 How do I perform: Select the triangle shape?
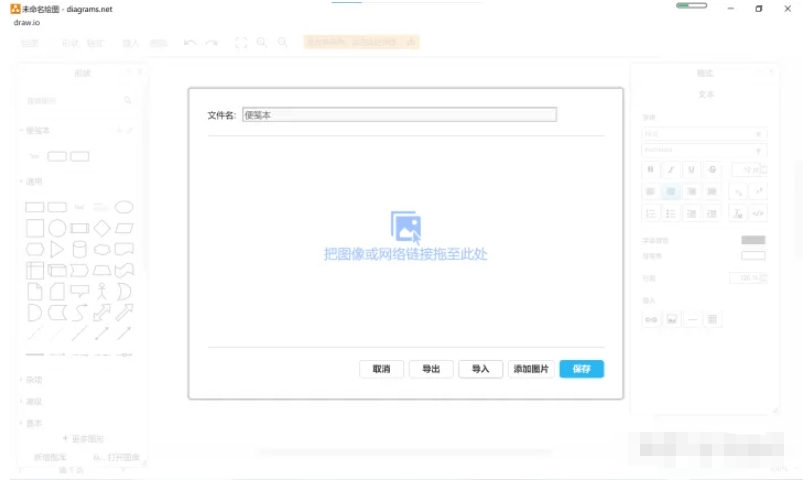pyautogui.click(x=57, y=249)
